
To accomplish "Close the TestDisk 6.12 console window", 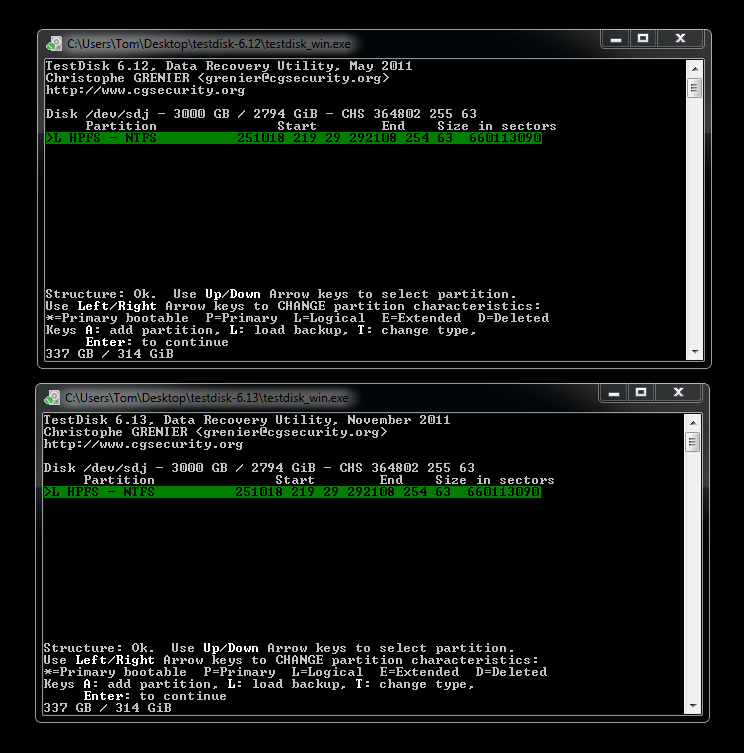I will (680, 39).
